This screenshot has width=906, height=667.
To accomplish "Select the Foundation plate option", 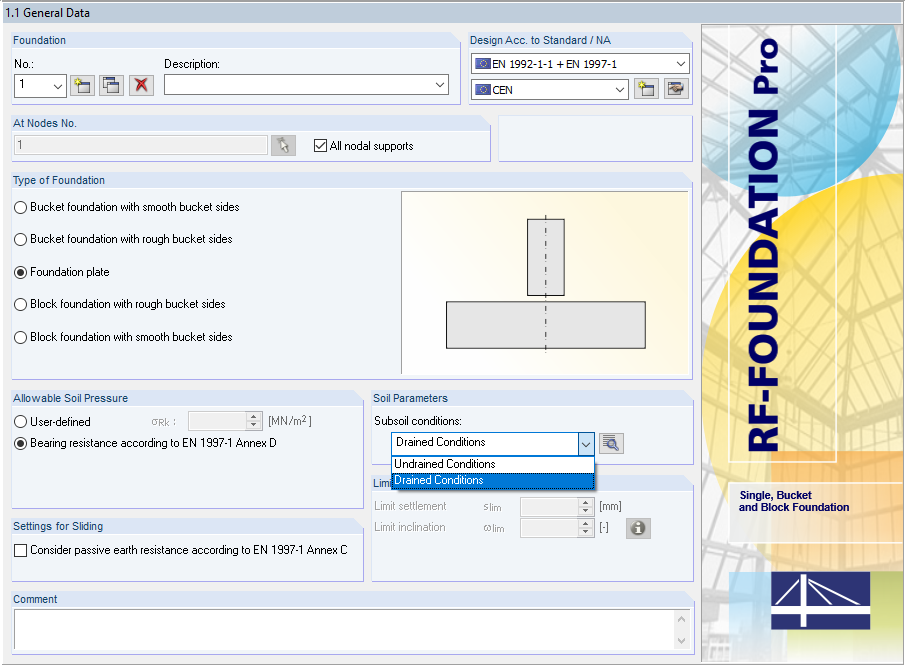I will click(20, 272).
